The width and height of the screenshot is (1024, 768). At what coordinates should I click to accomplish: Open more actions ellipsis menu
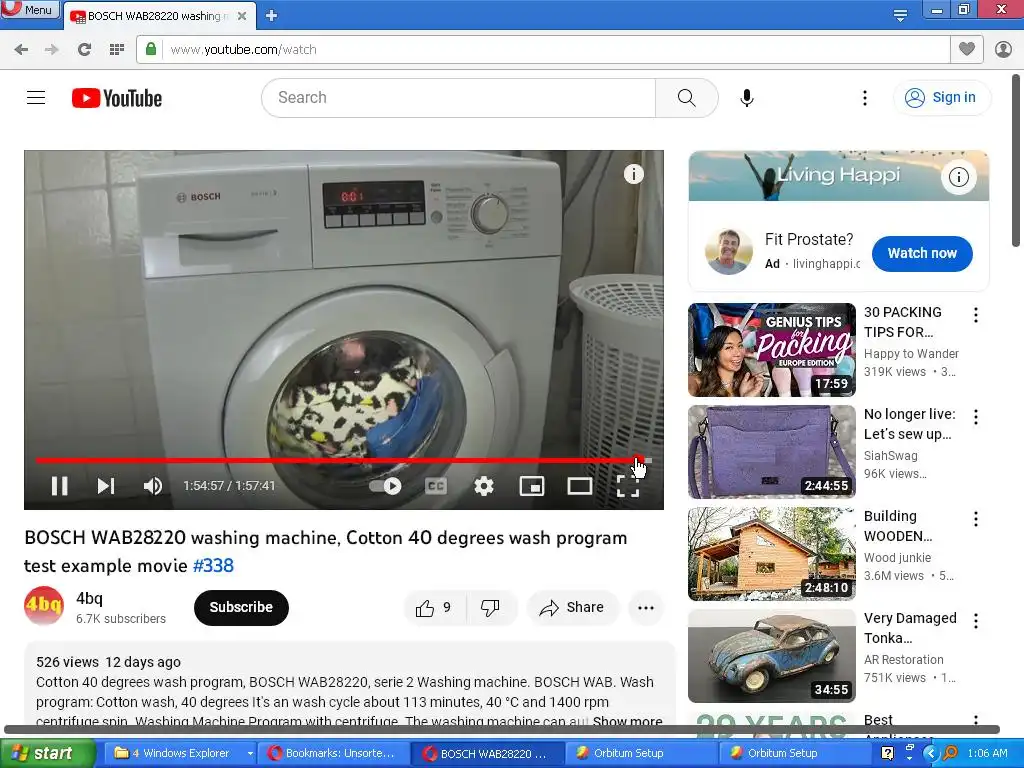click(646, 608)
